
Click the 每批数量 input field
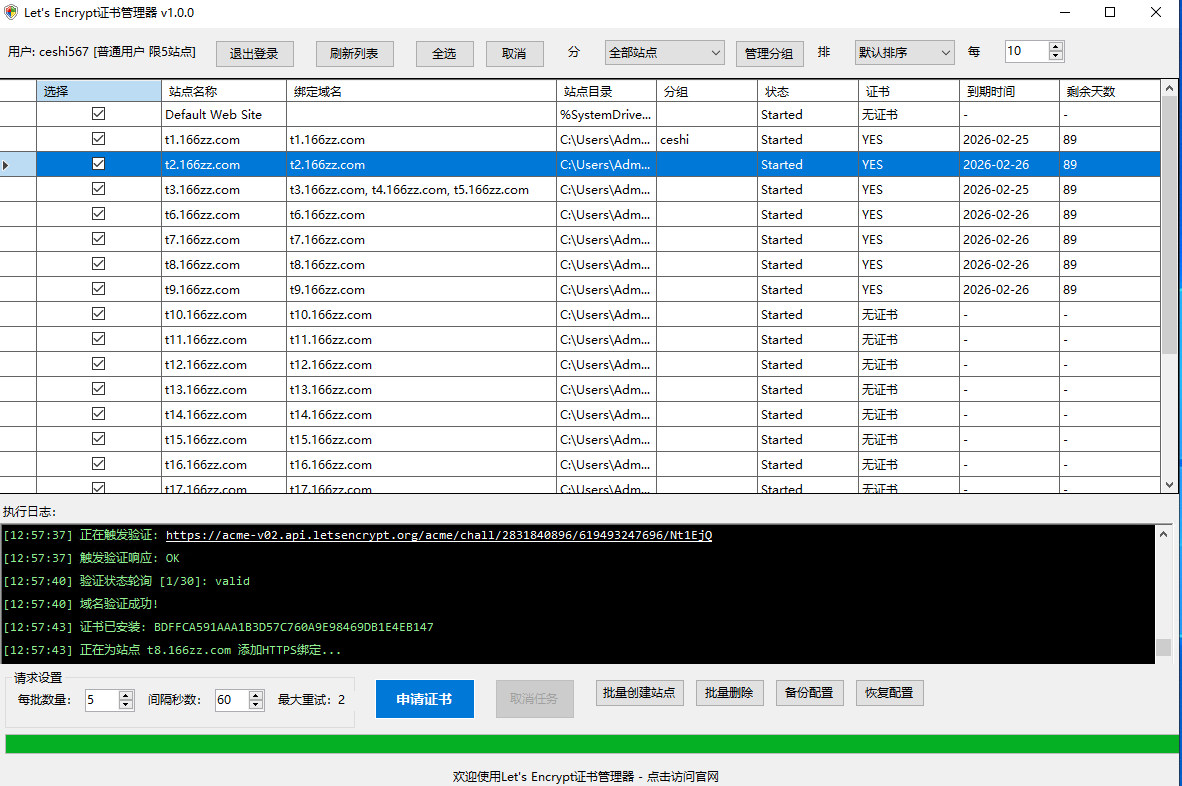click(100, 700)
